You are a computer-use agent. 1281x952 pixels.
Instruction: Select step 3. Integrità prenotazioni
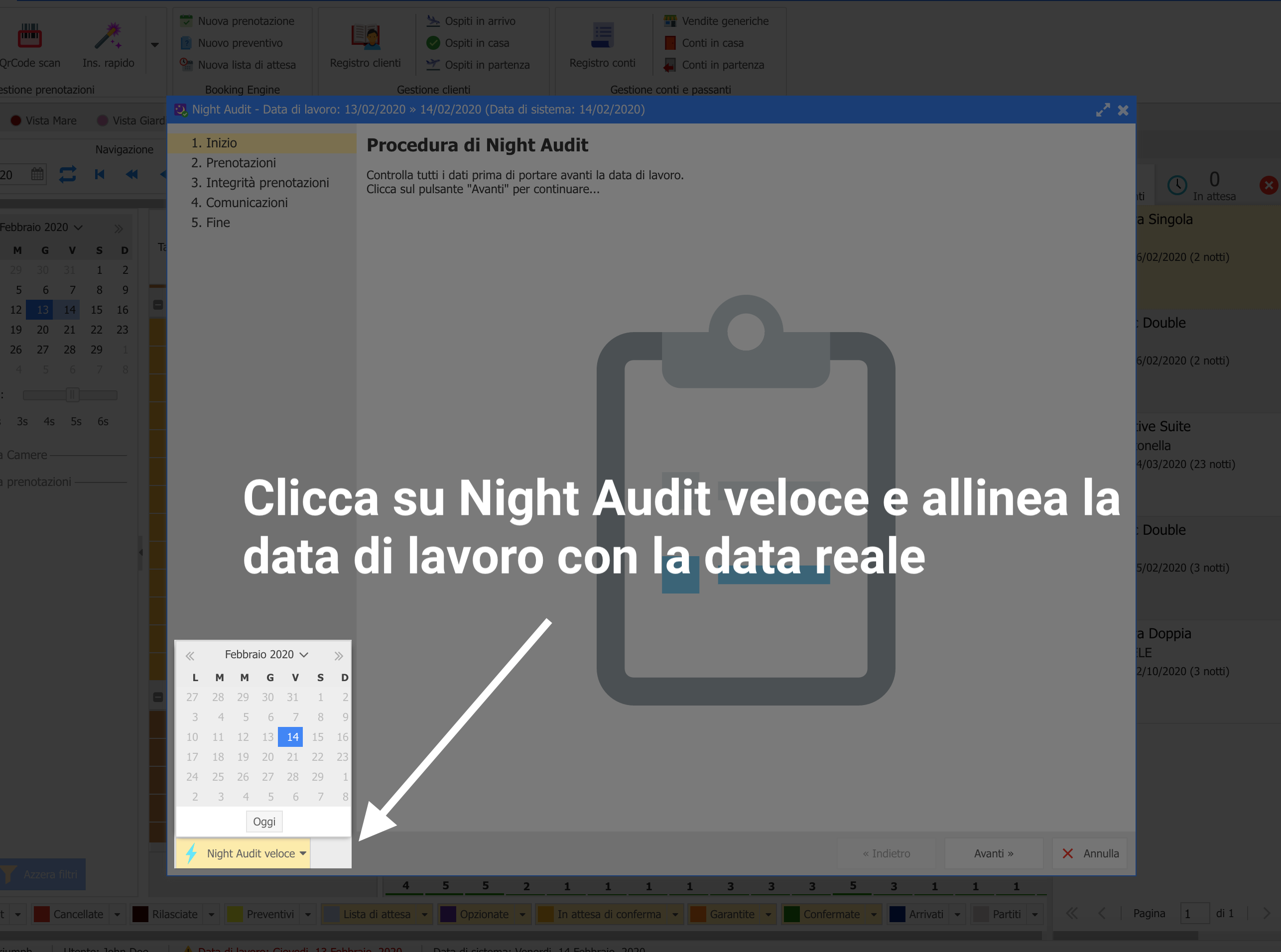[262, 183]
